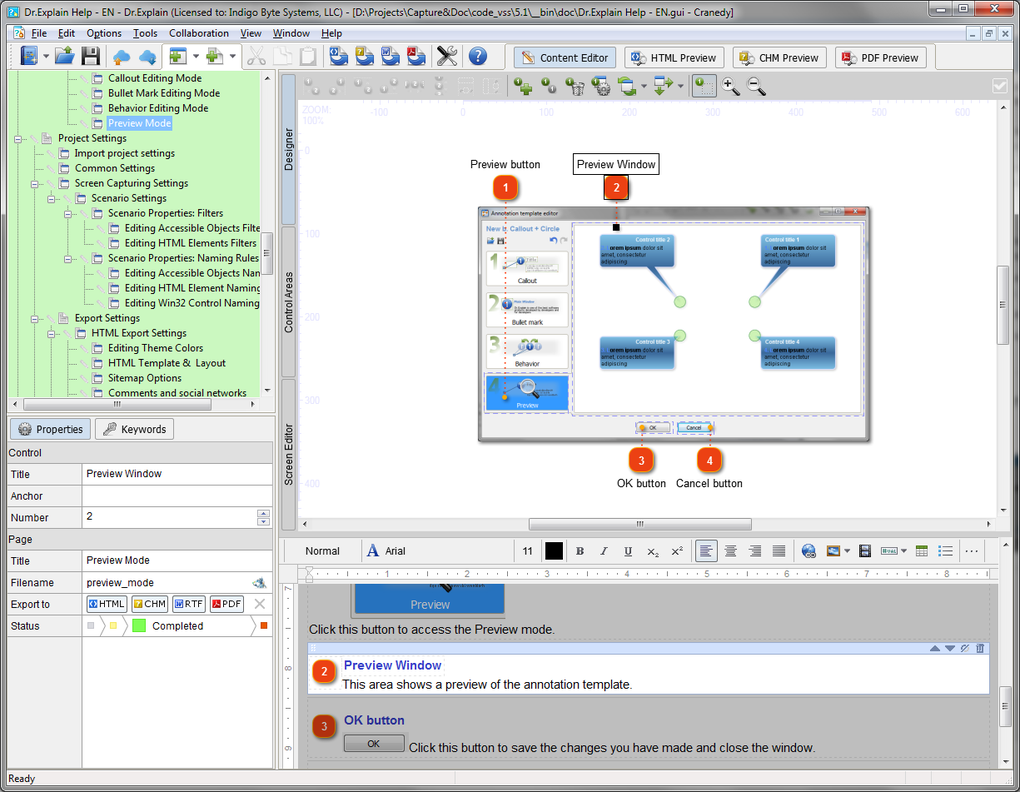Open project settings (wrench and screwdriver)
Viewport: 1020px width, 792px height.
pyautogui.click(x=447, y=57)
